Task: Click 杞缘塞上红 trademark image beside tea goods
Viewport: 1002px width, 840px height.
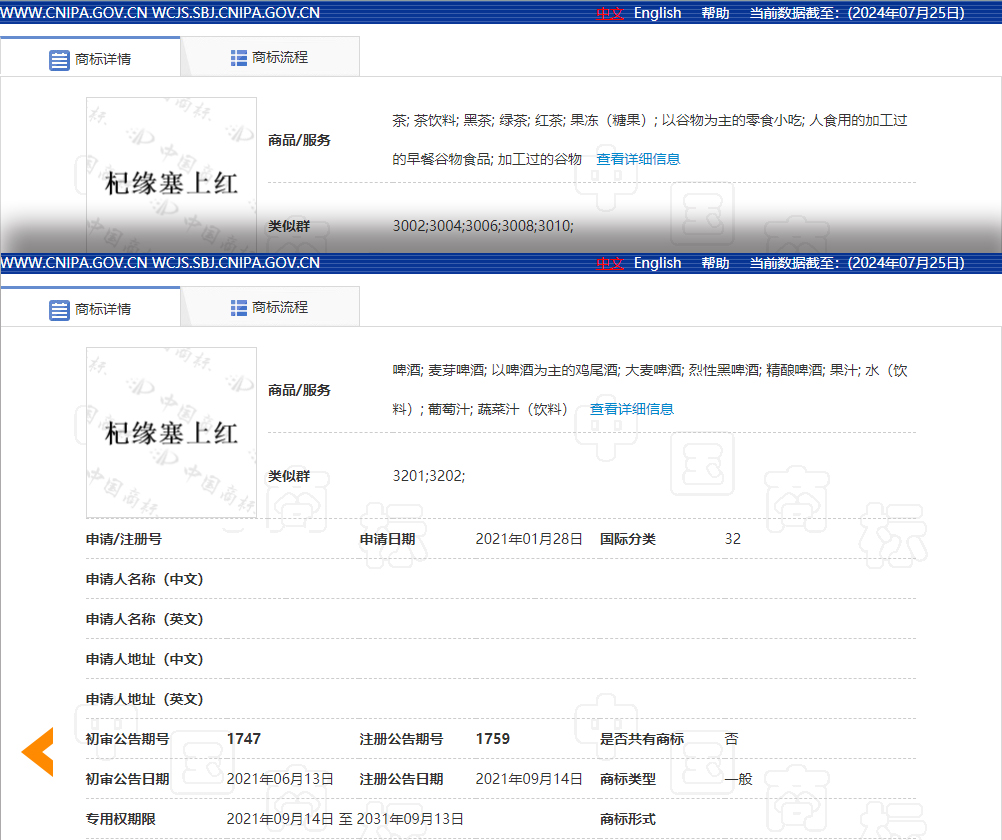Action: coord(171,175)
